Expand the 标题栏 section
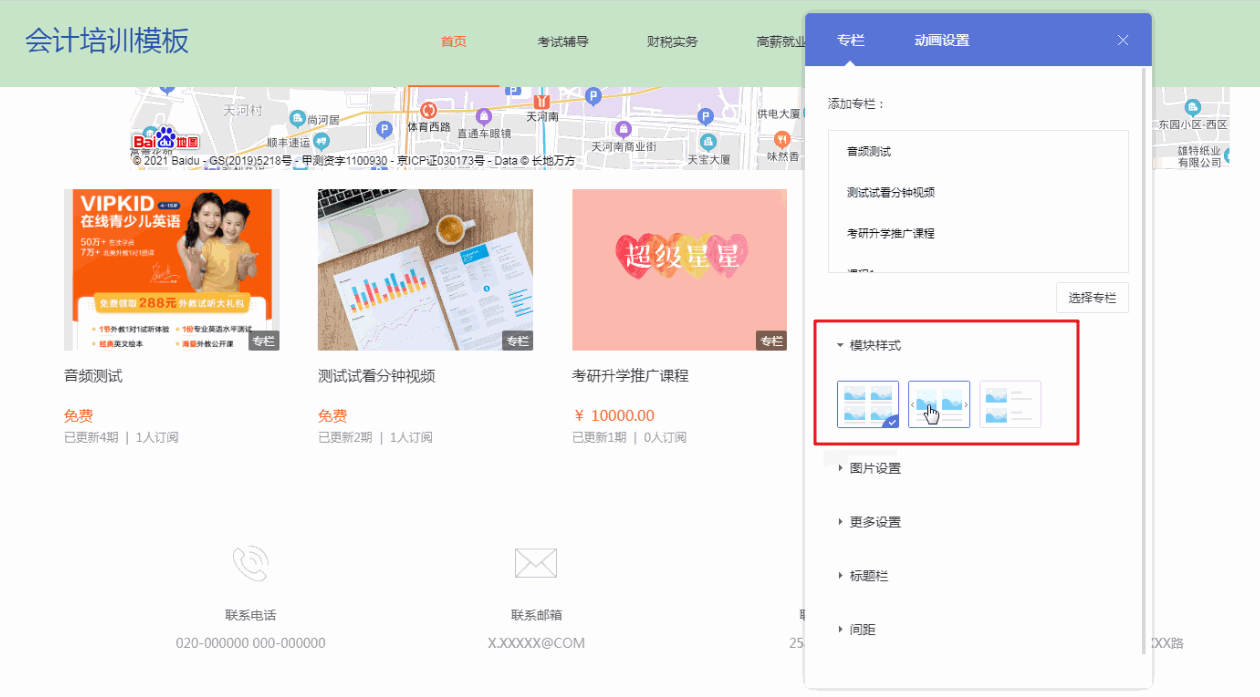The image size is (1260, 697). (862, 576)
